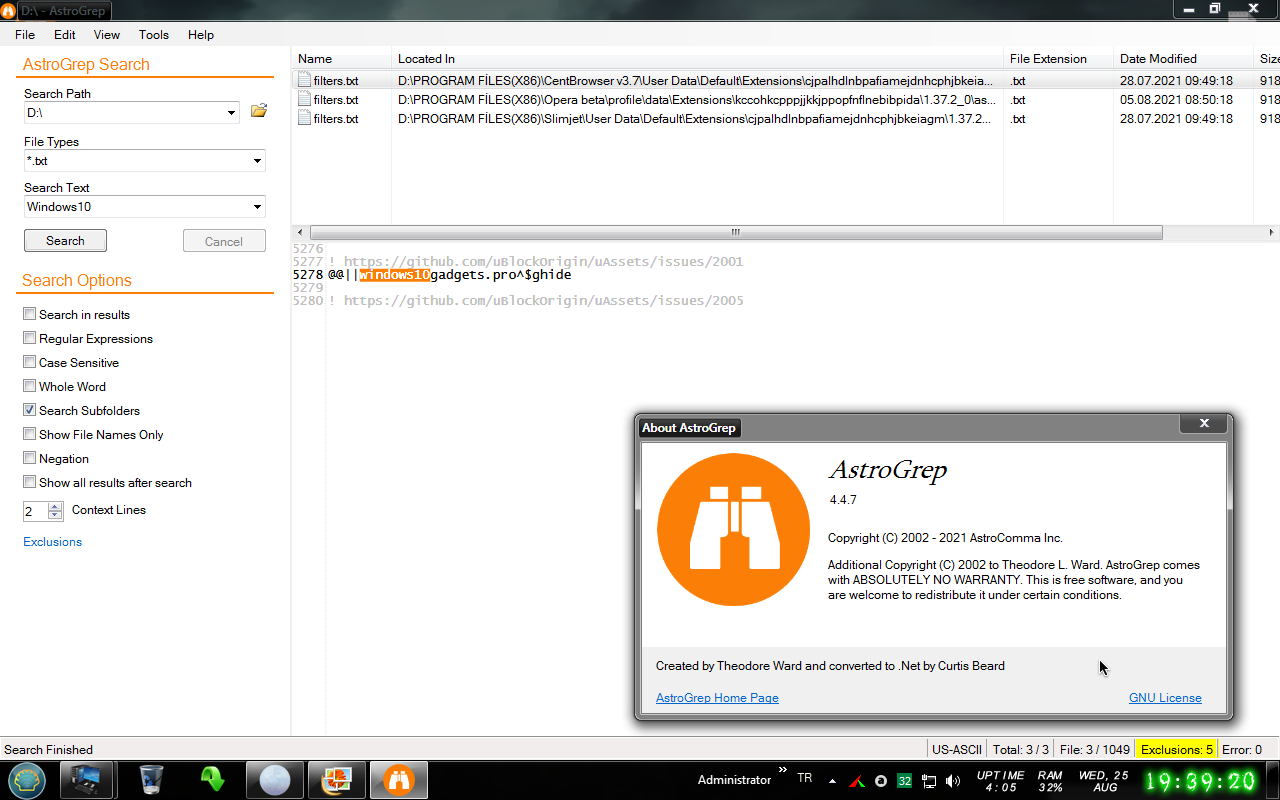Click the results horizontal scrollbar thumb
1280x800 pixels.
pos(735,232)
